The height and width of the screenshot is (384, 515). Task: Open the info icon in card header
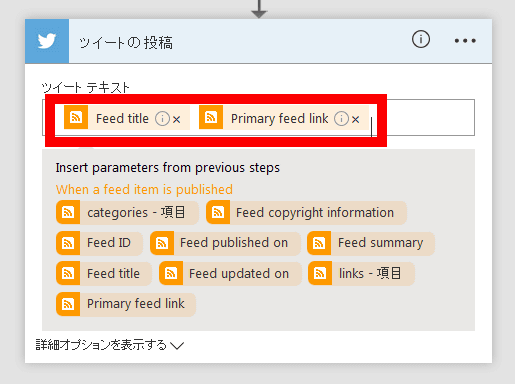tap(421, 39)
